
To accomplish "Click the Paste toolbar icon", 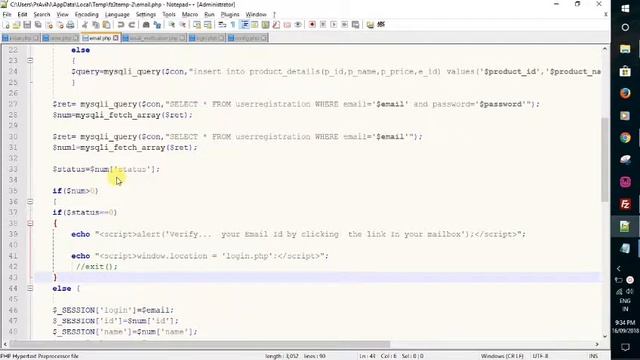I will click(x=106, y=25).
